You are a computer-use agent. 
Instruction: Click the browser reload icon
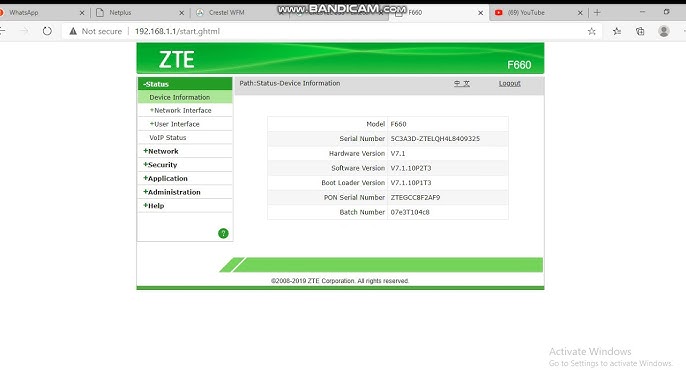(x=47, y=31)
